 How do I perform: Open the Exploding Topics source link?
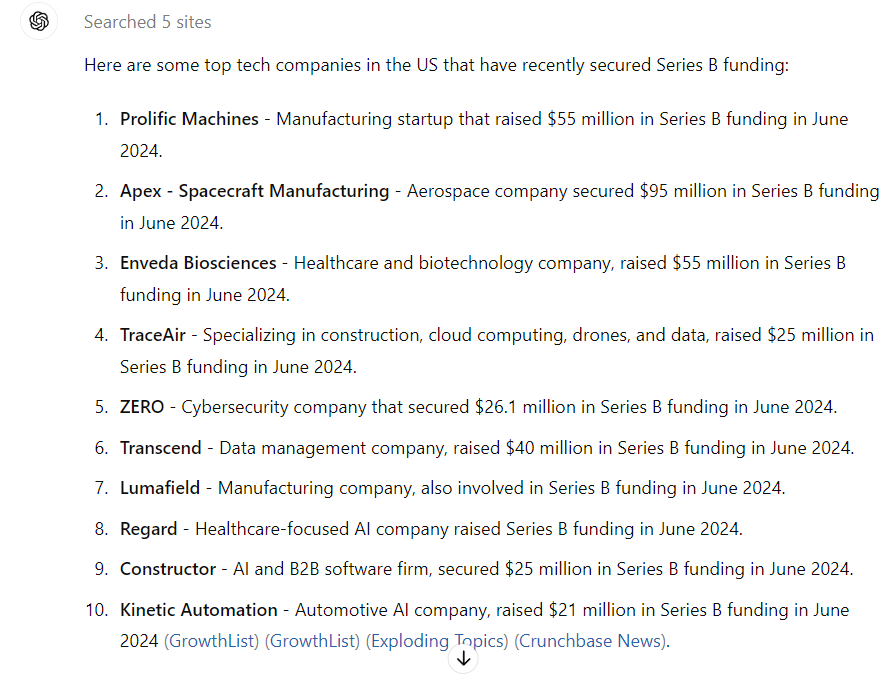pos(437,641)
